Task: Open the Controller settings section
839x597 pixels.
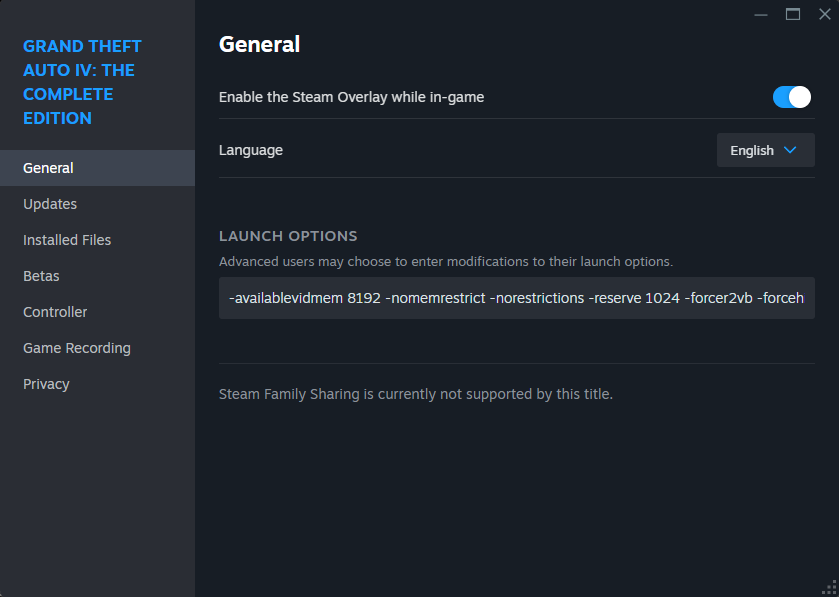Action: [x=55, y=312]
